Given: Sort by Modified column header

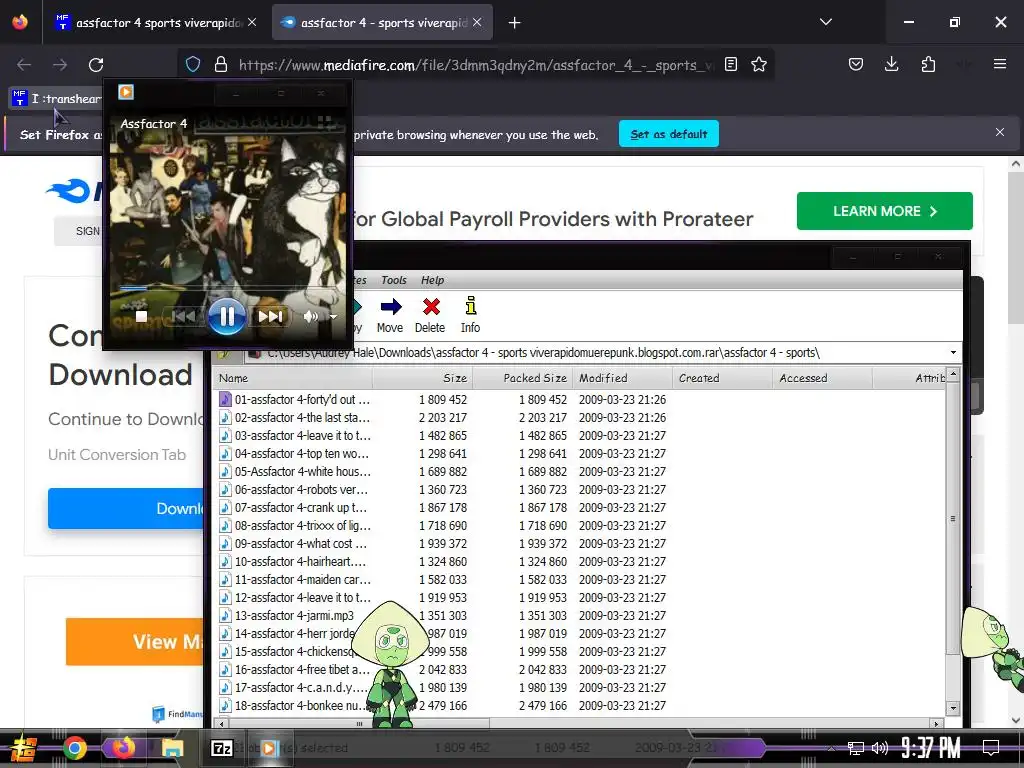Looking at the screenshot, I should point(622,378).
